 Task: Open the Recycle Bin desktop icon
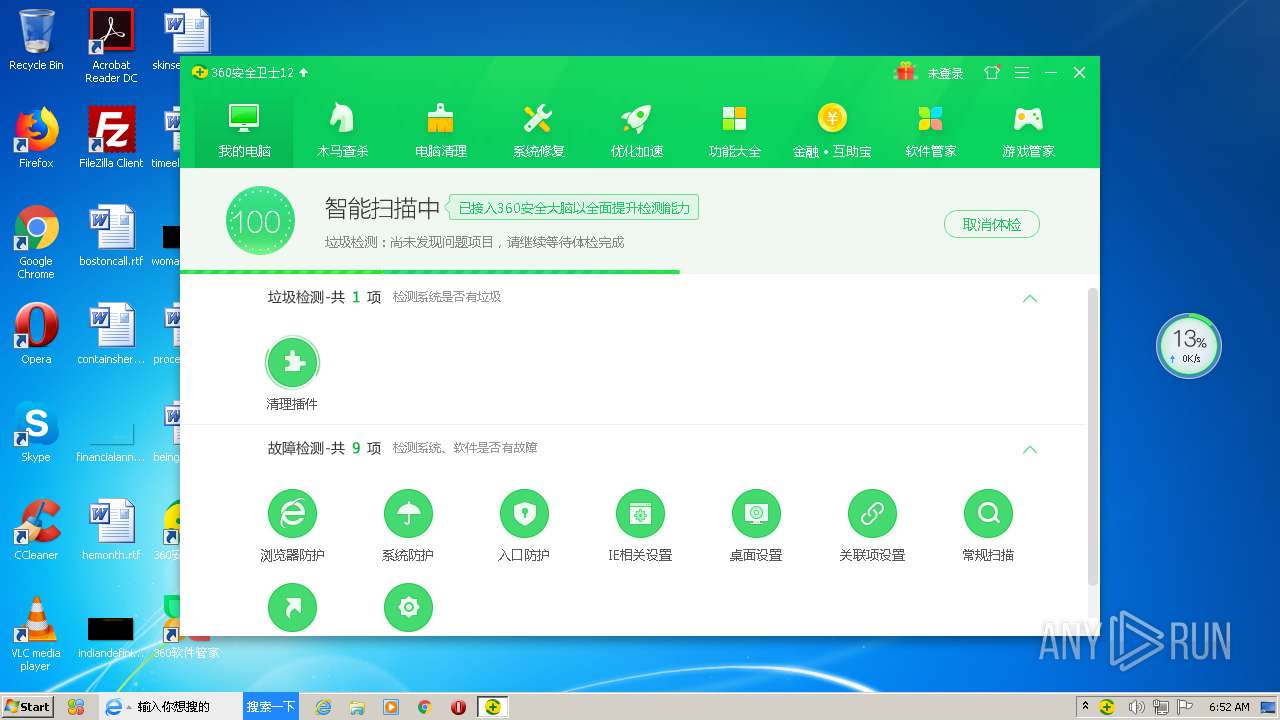(36, 40)
